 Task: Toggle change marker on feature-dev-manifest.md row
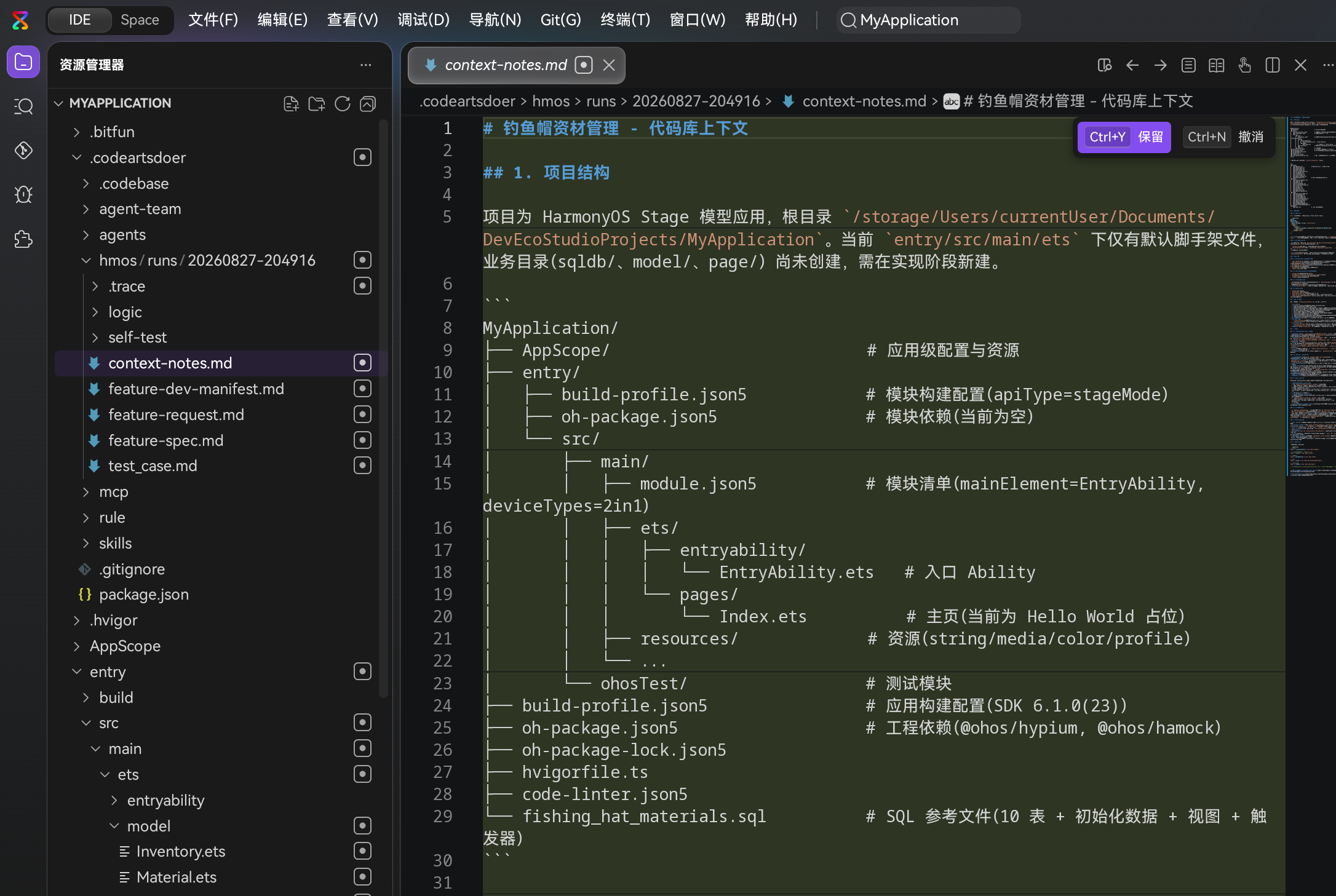pos(363,389)
